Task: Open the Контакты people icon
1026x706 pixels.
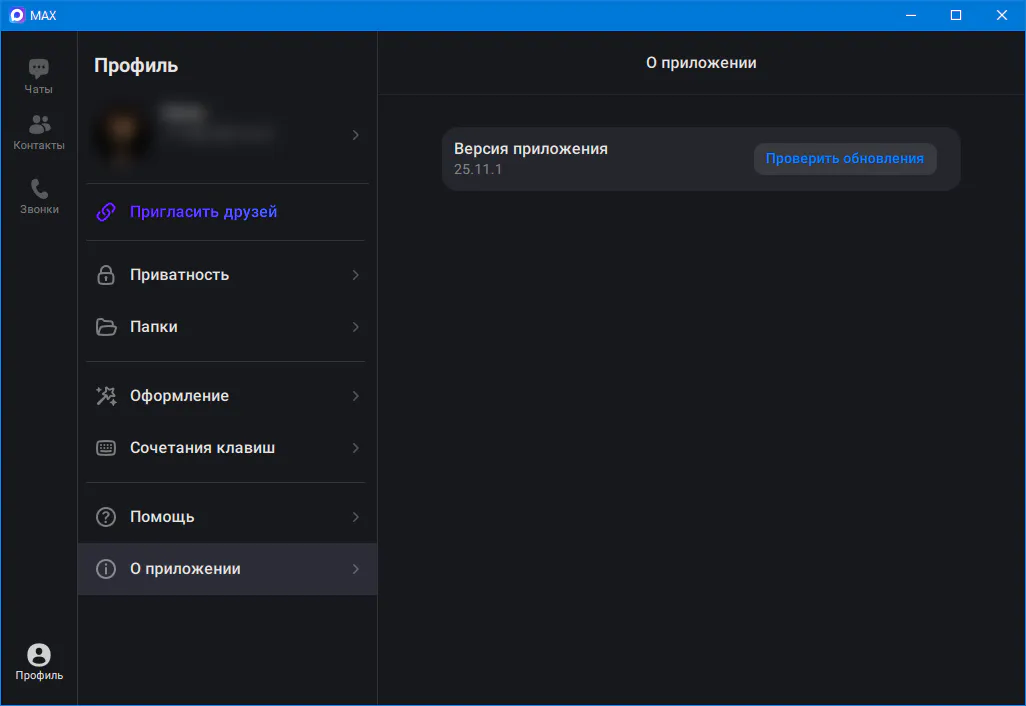Action: point(39,124)
